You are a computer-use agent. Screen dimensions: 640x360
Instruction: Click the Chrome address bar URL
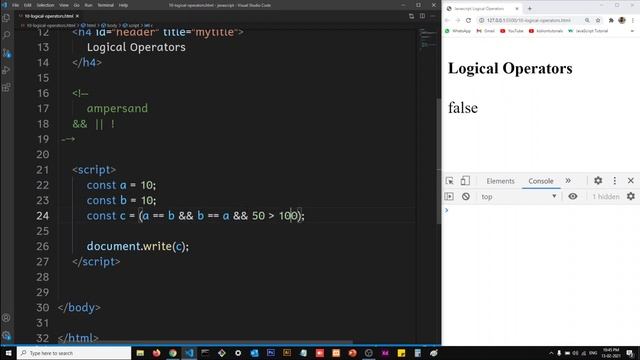[529, 20]
